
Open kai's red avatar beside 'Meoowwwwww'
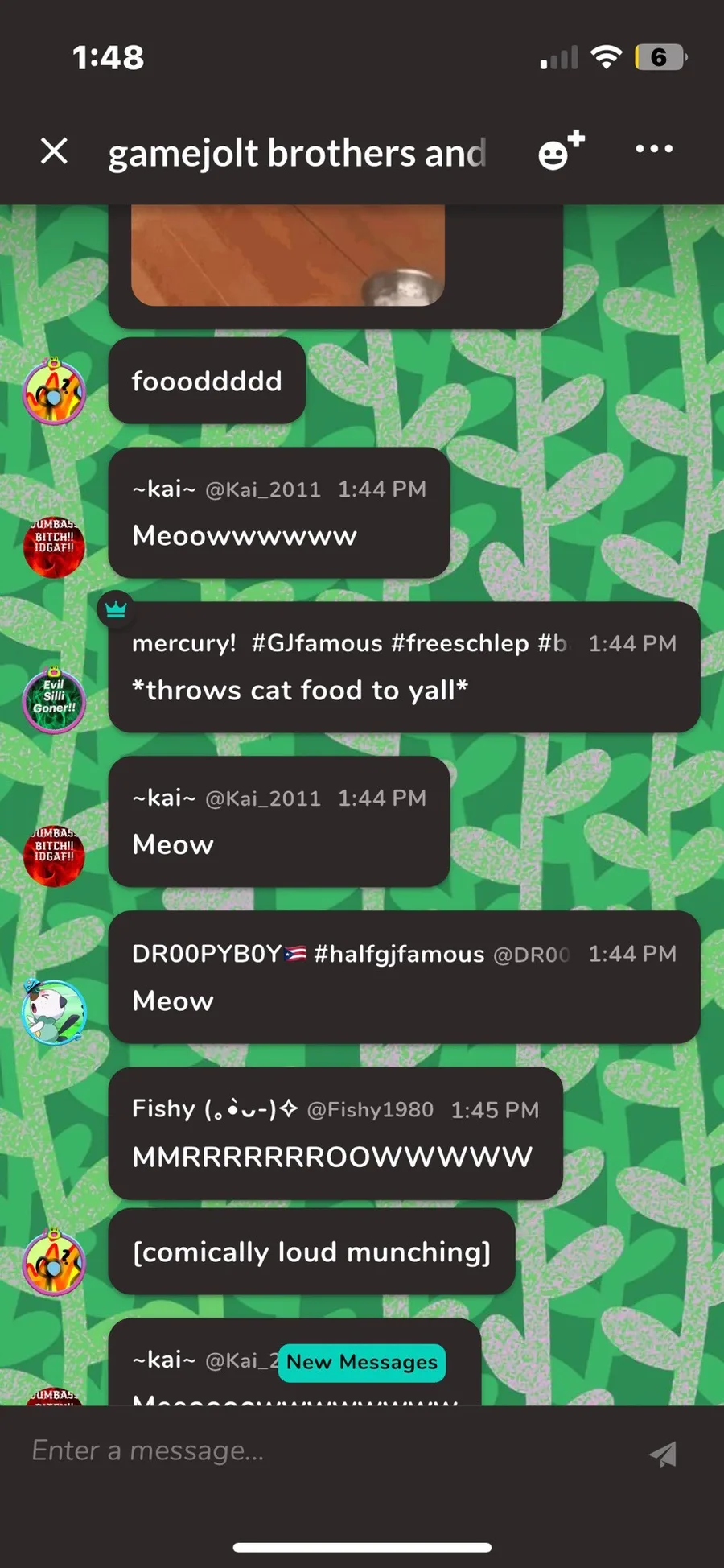pyautogui.click(x=54, y=547)
